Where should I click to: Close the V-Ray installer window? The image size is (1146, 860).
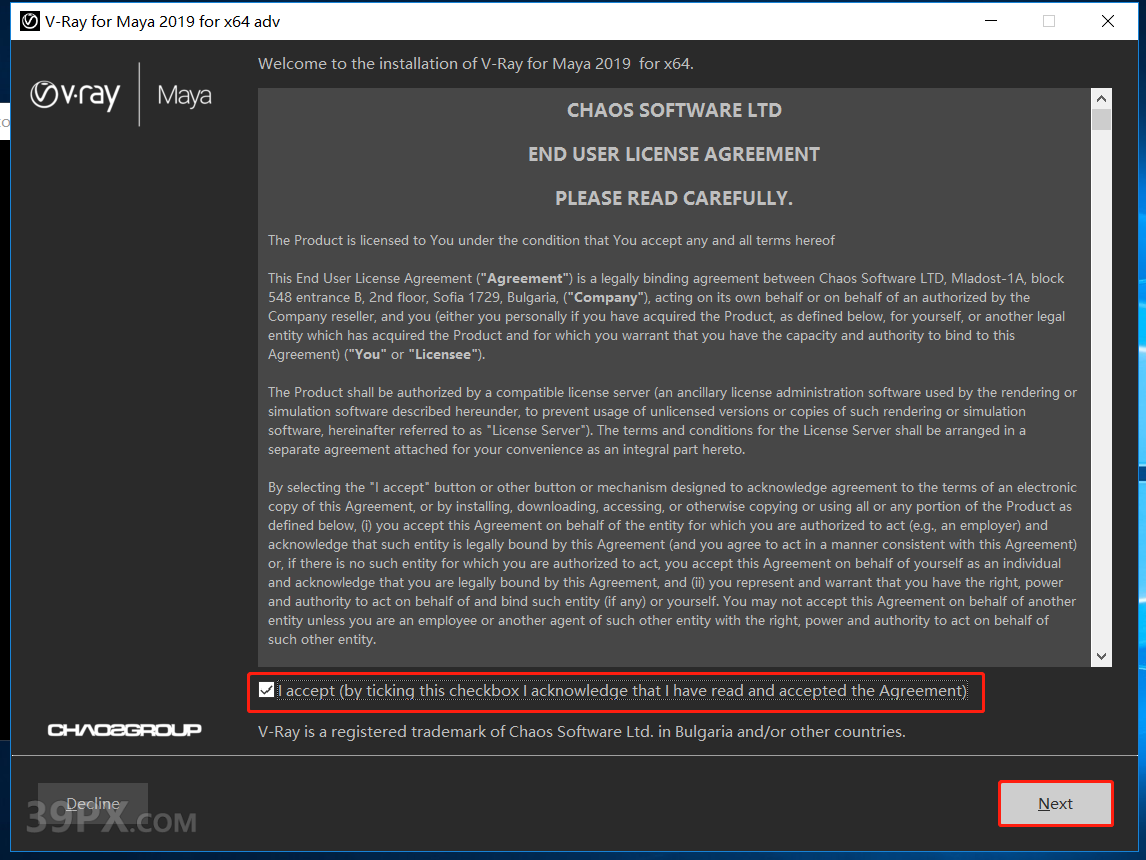coord(1108,21)
